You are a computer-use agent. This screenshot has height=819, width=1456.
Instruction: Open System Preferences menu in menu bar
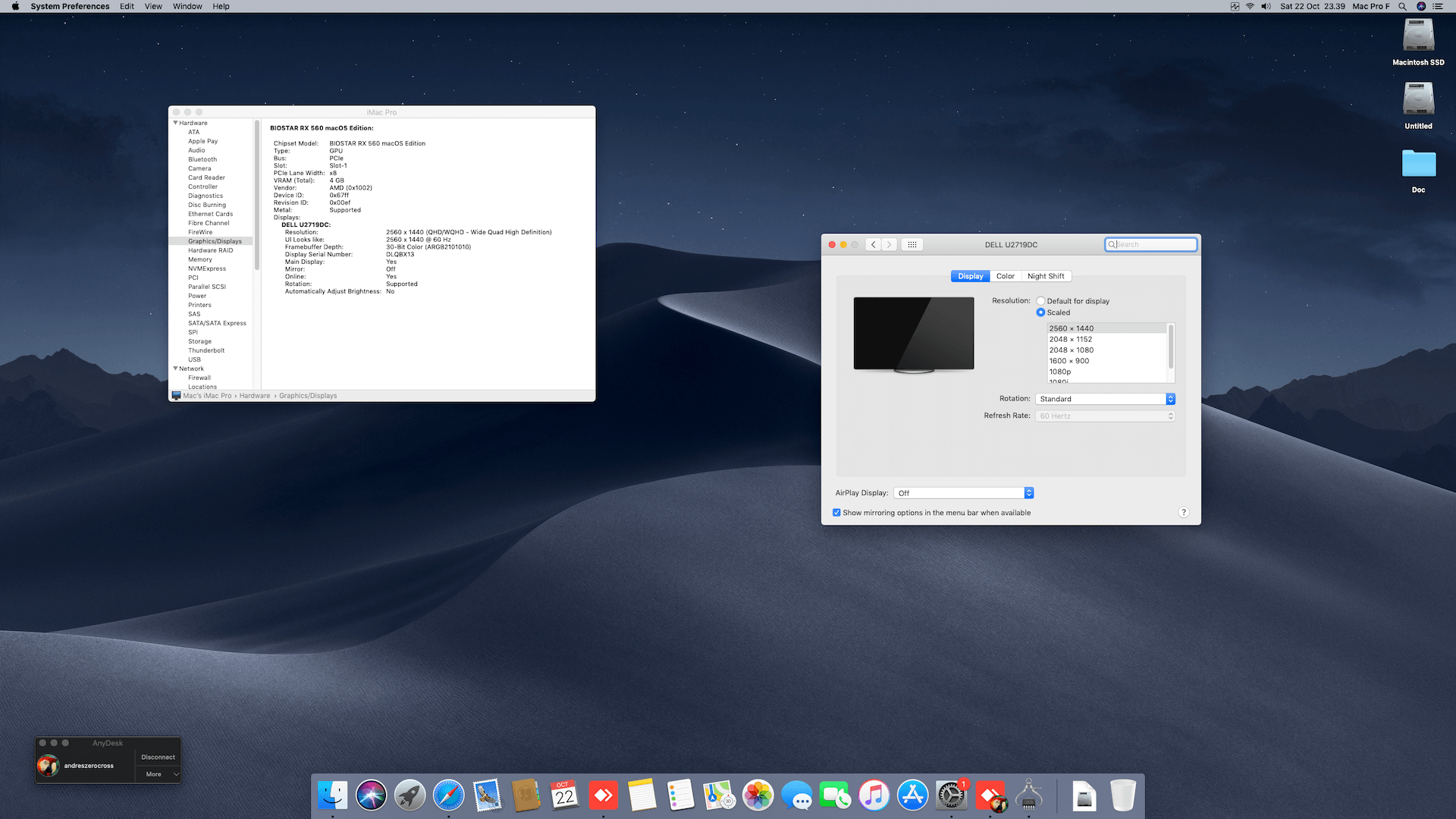70,6
